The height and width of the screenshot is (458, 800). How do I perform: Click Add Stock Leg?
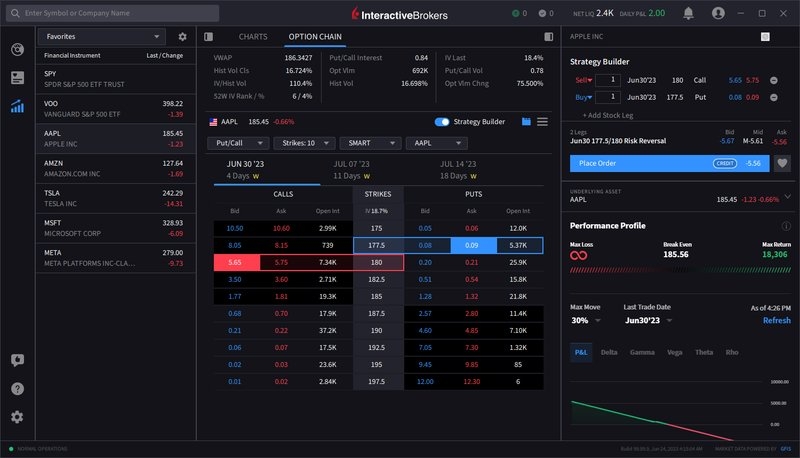(x=608, y=115)
